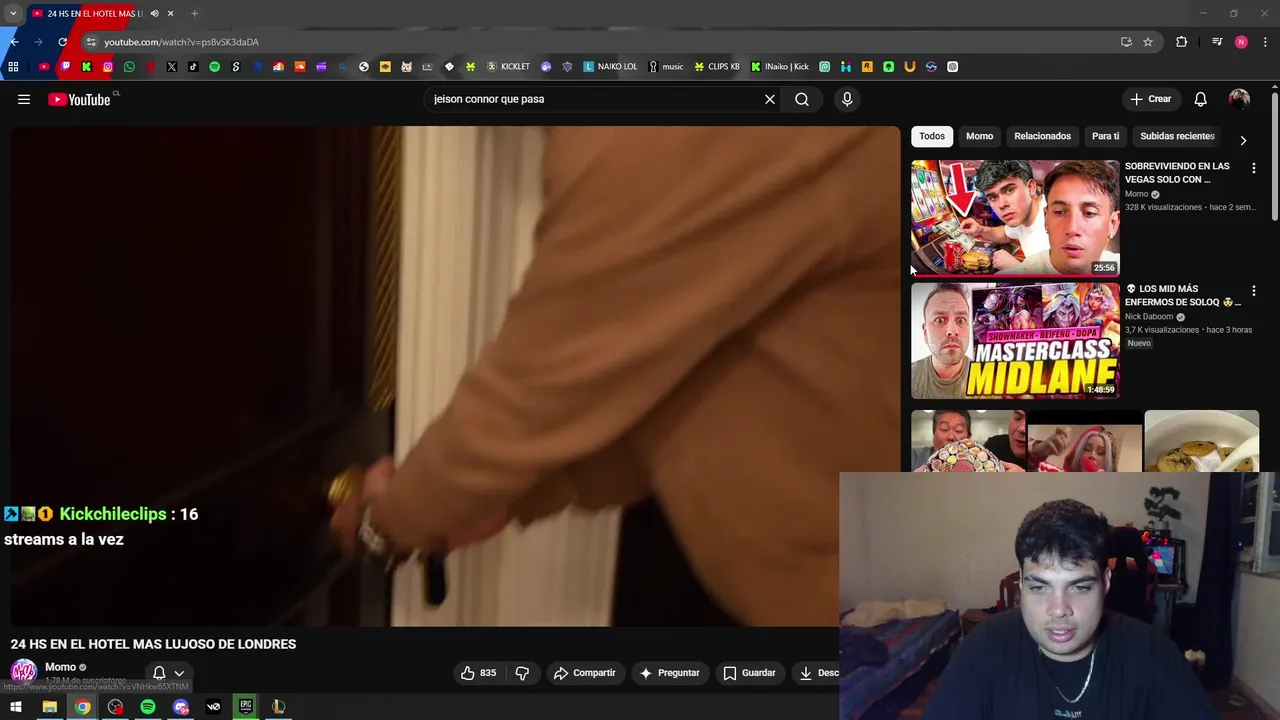Start voice search with microphone
1280x720 pixels.
pos(847,99)
